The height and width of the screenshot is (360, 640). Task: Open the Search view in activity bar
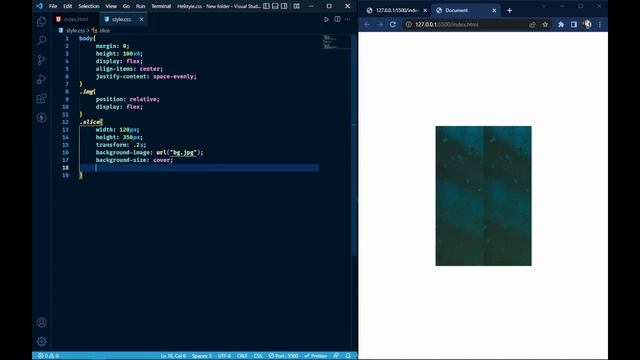pos(41,40)
